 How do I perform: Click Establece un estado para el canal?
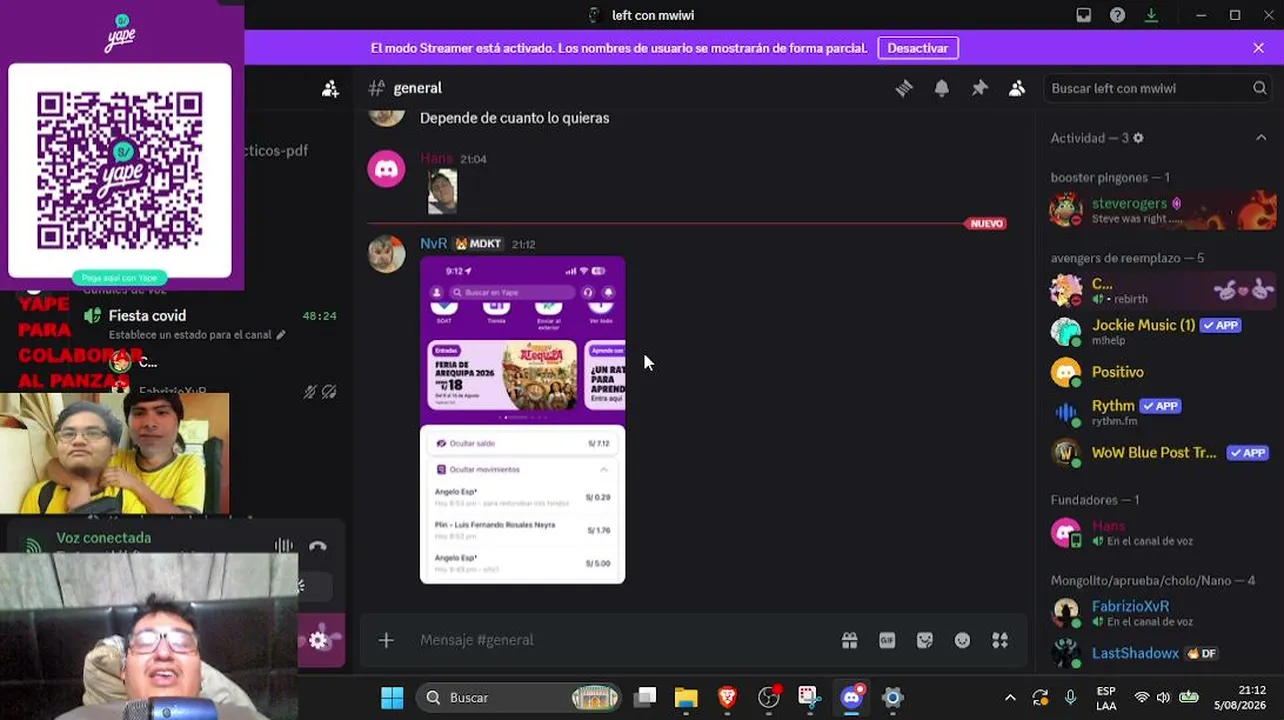190,335
